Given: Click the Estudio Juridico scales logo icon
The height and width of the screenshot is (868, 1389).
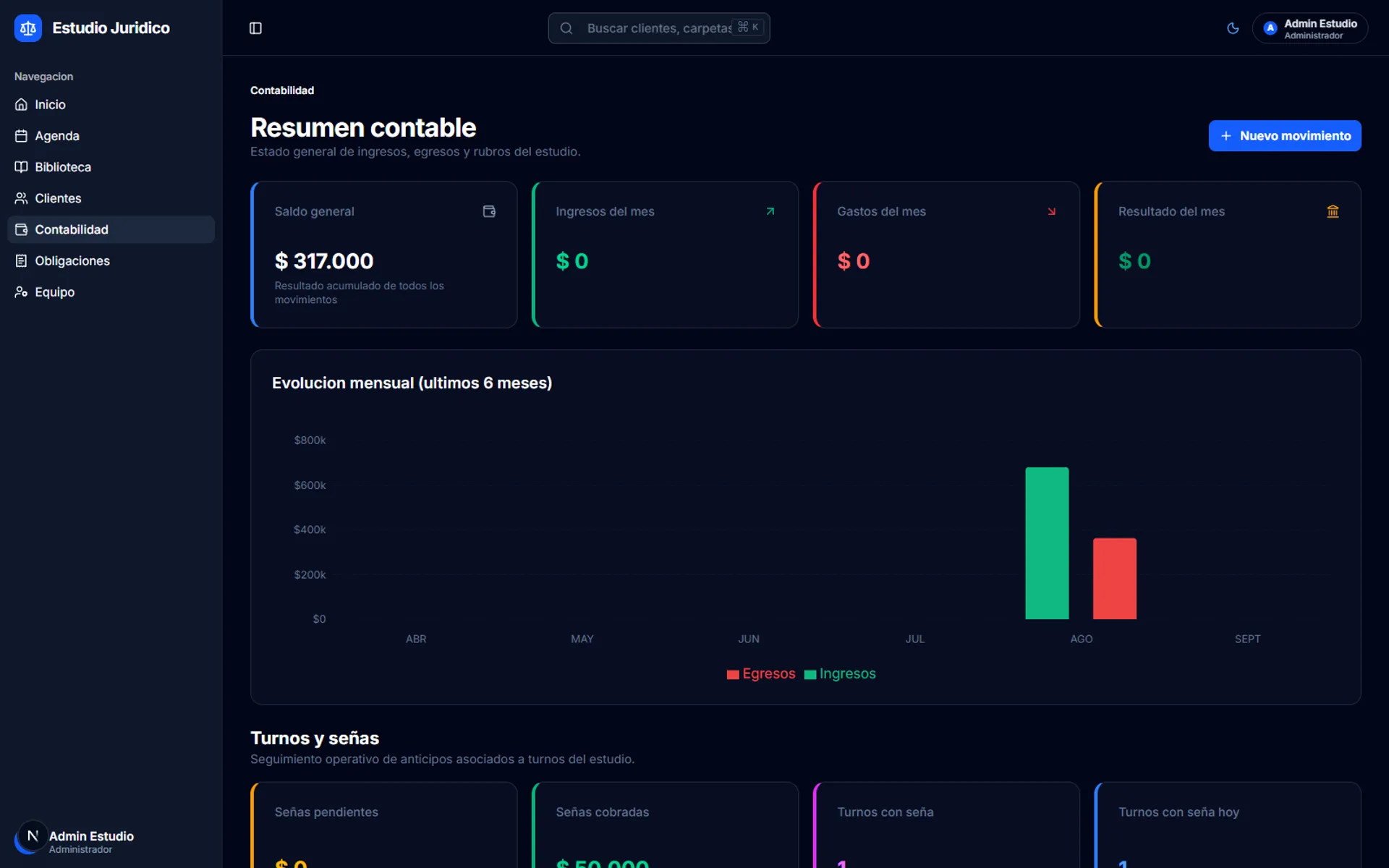Looking at the screenshot, I should pos(28,28).
